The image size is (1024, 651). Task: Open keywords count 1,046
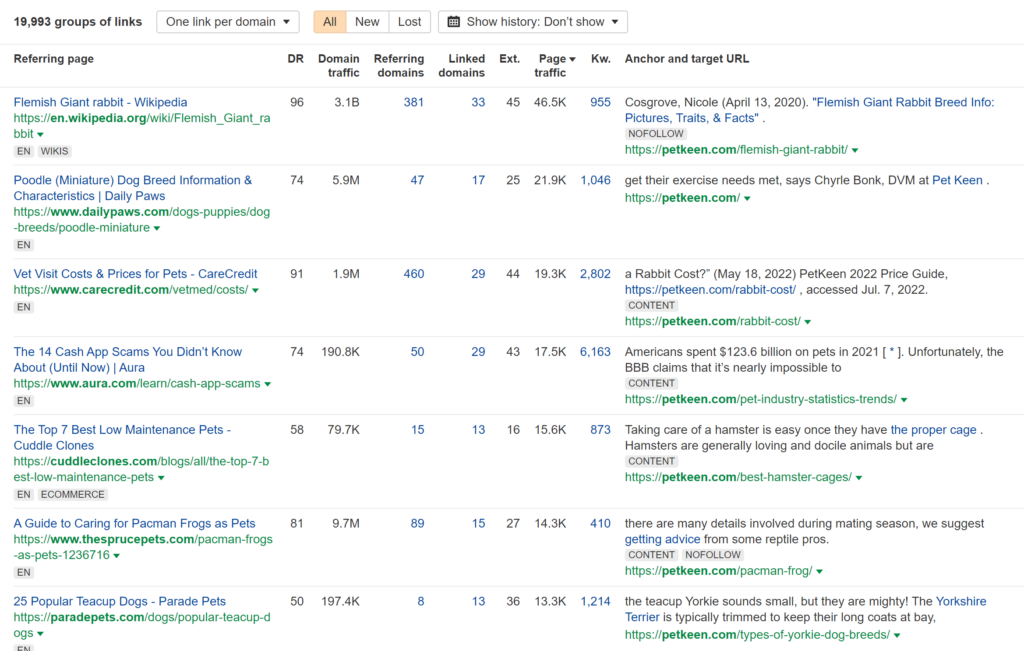tap(596, 180)
